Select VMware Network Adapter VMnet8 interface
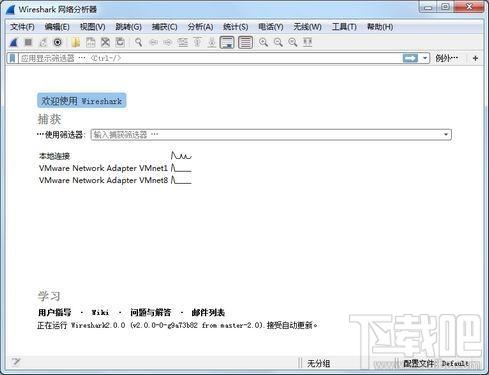489x375 pixels. [103, 180]
